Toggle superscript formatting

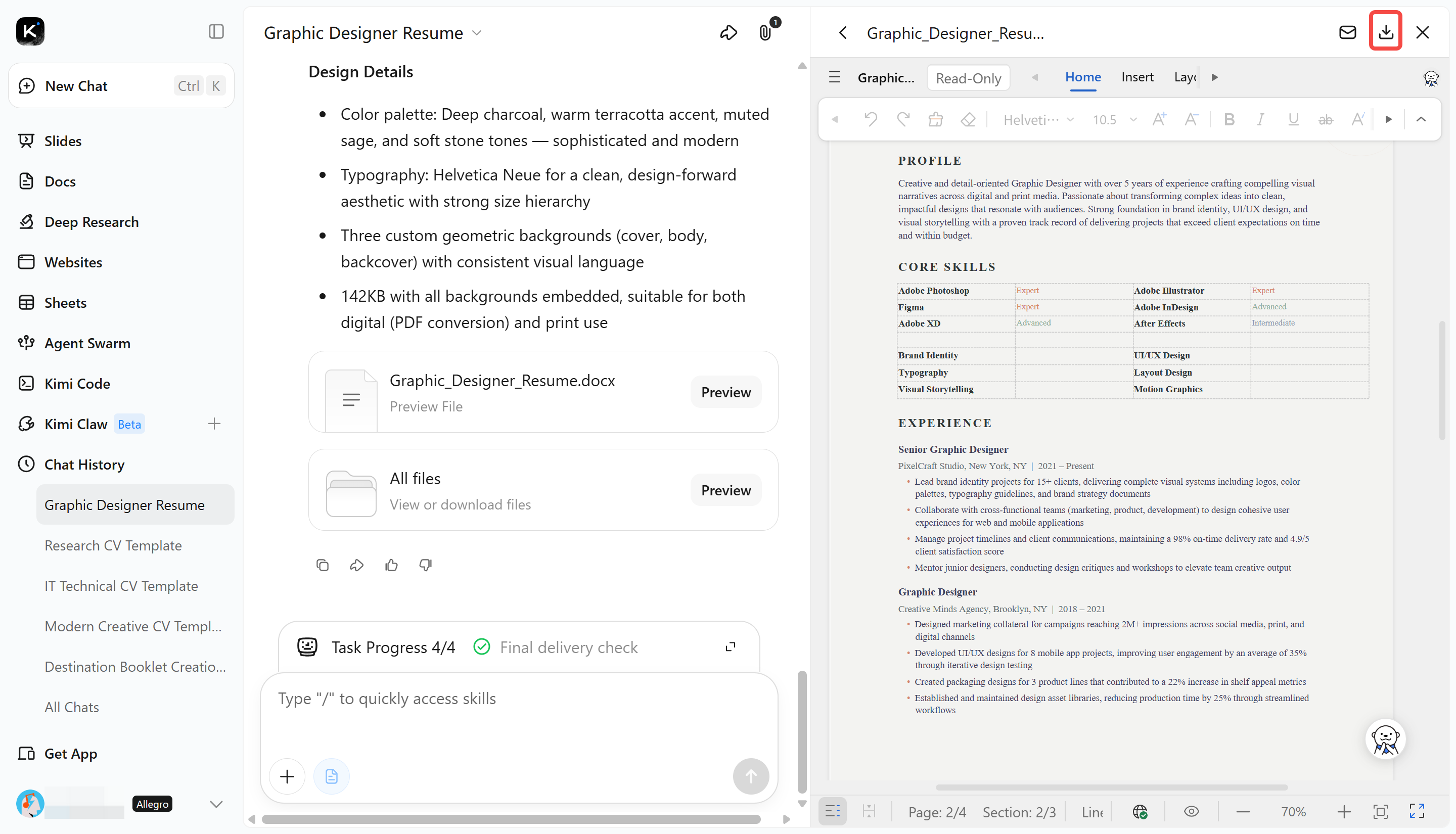1357,119
